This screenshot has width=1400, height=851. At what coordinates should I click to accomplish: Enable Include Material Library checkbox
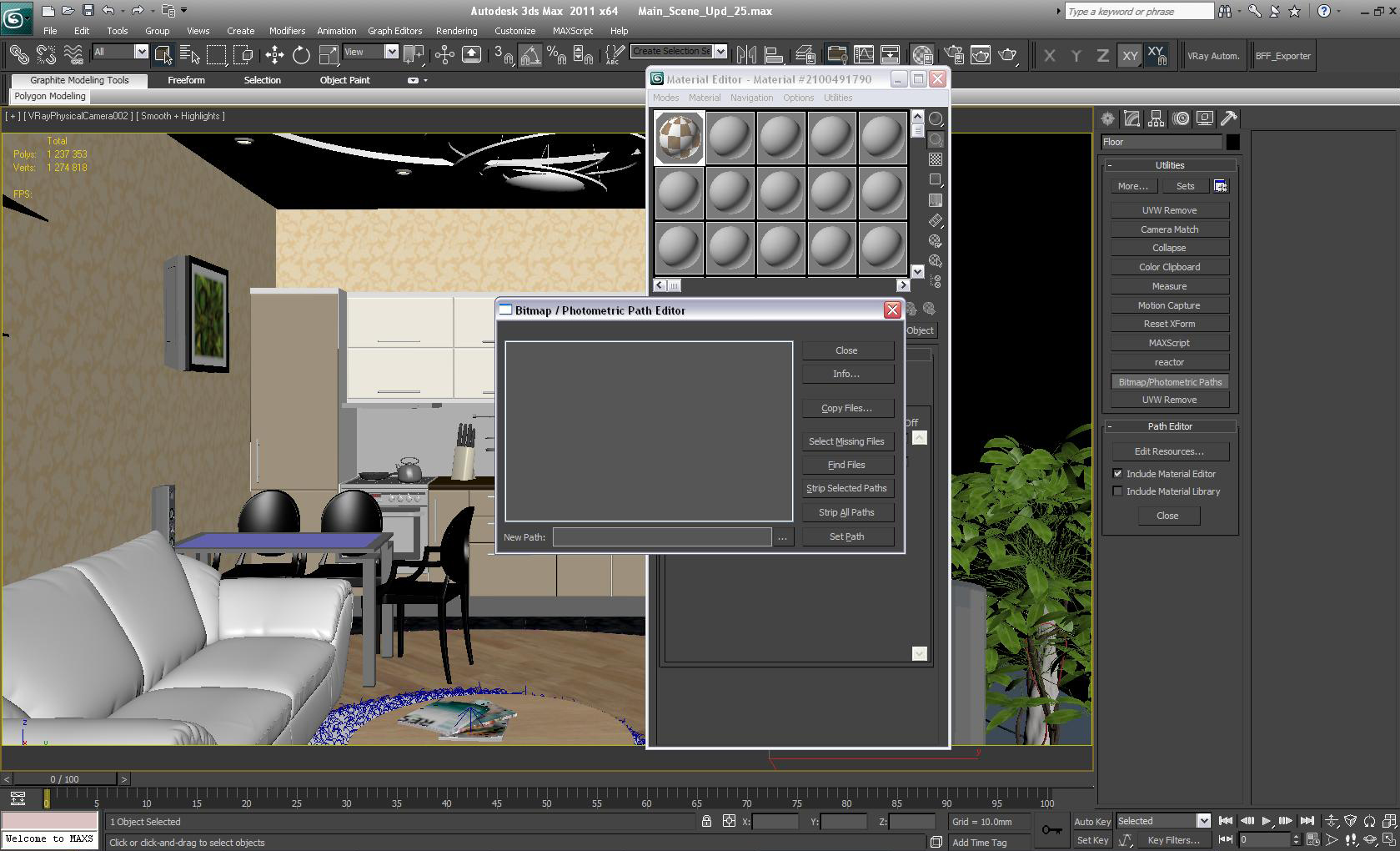[x=1117, y=491]
